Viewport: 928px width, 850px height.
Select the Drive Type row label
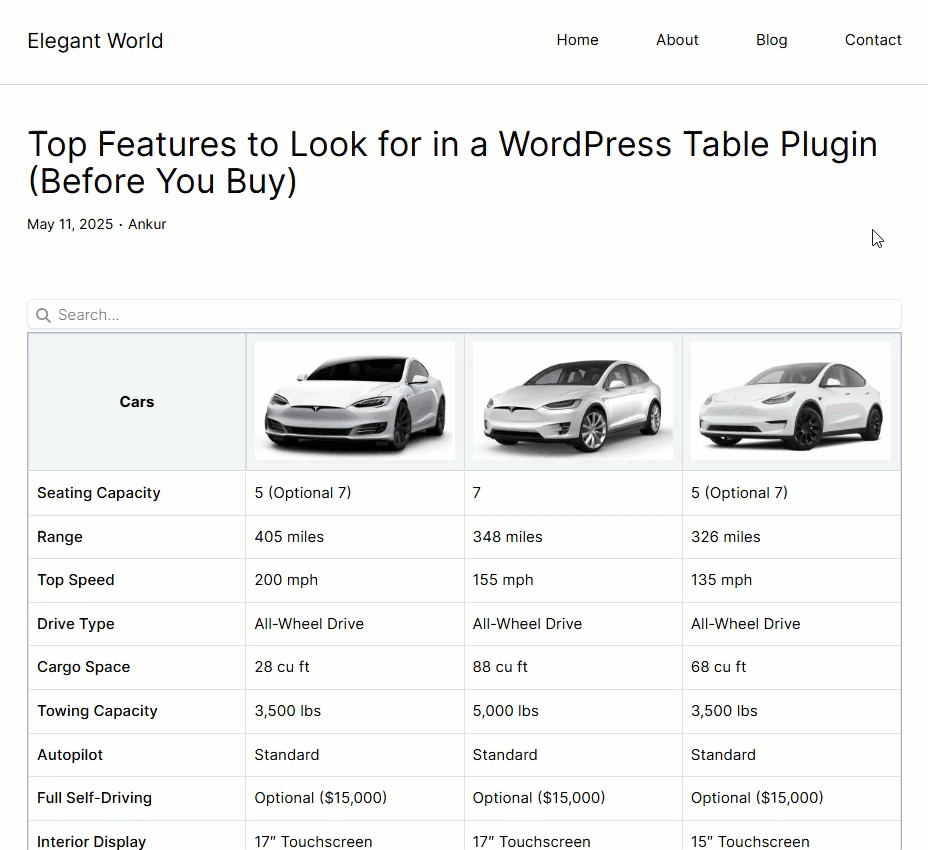click(76, 624)
